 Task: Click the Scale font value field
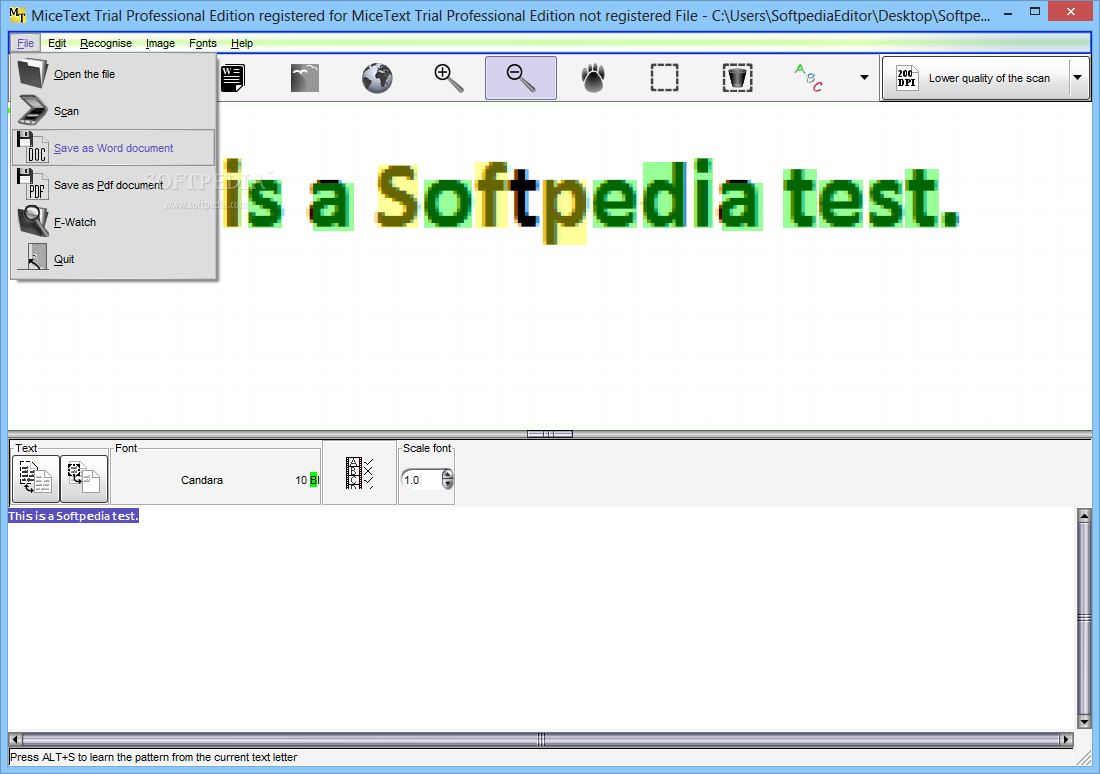422,480
